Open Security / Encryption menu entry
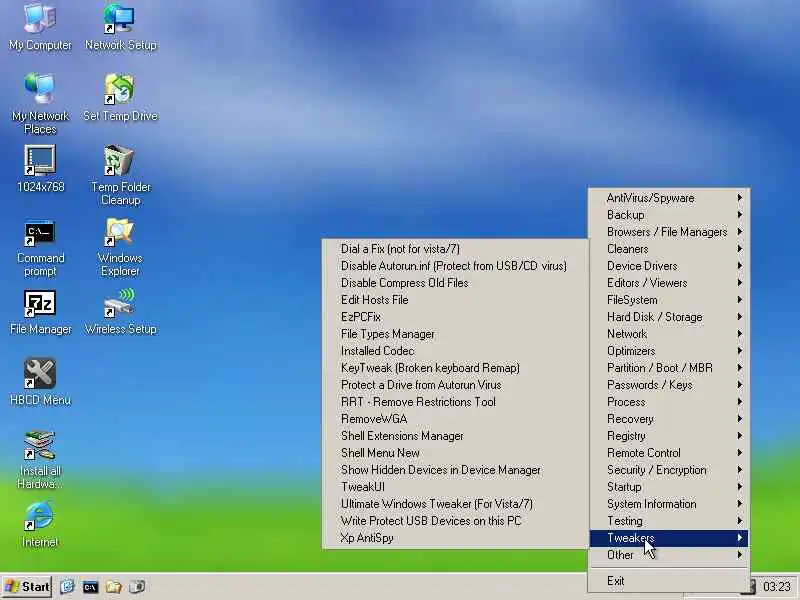 point(669,470)
